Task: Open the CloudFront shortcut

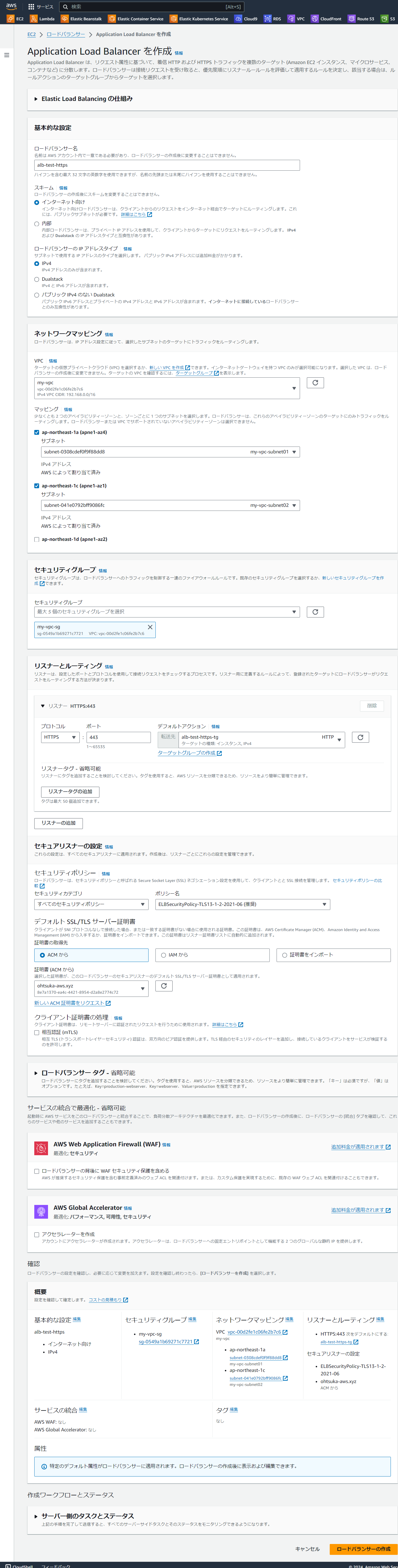Action: (x=326, y=19)
